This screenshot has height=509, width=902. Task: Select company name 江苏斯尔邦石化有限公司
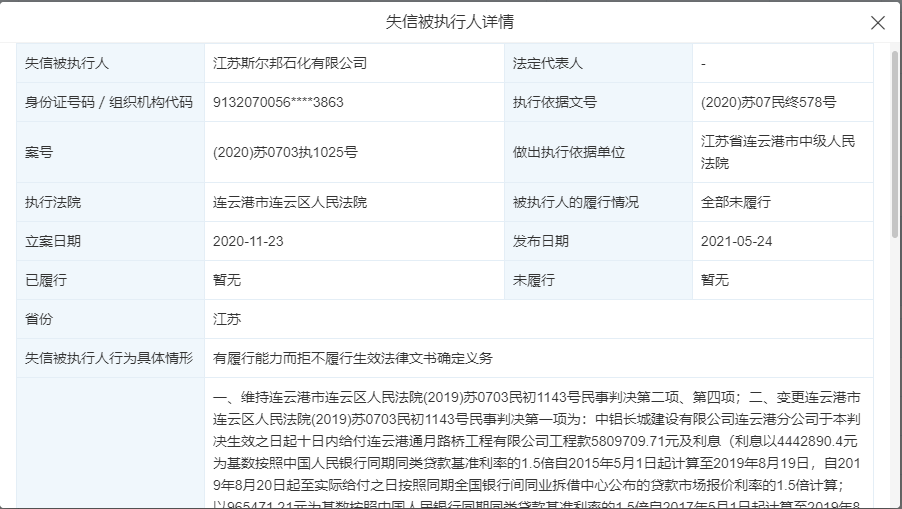[x=290, y=63]
